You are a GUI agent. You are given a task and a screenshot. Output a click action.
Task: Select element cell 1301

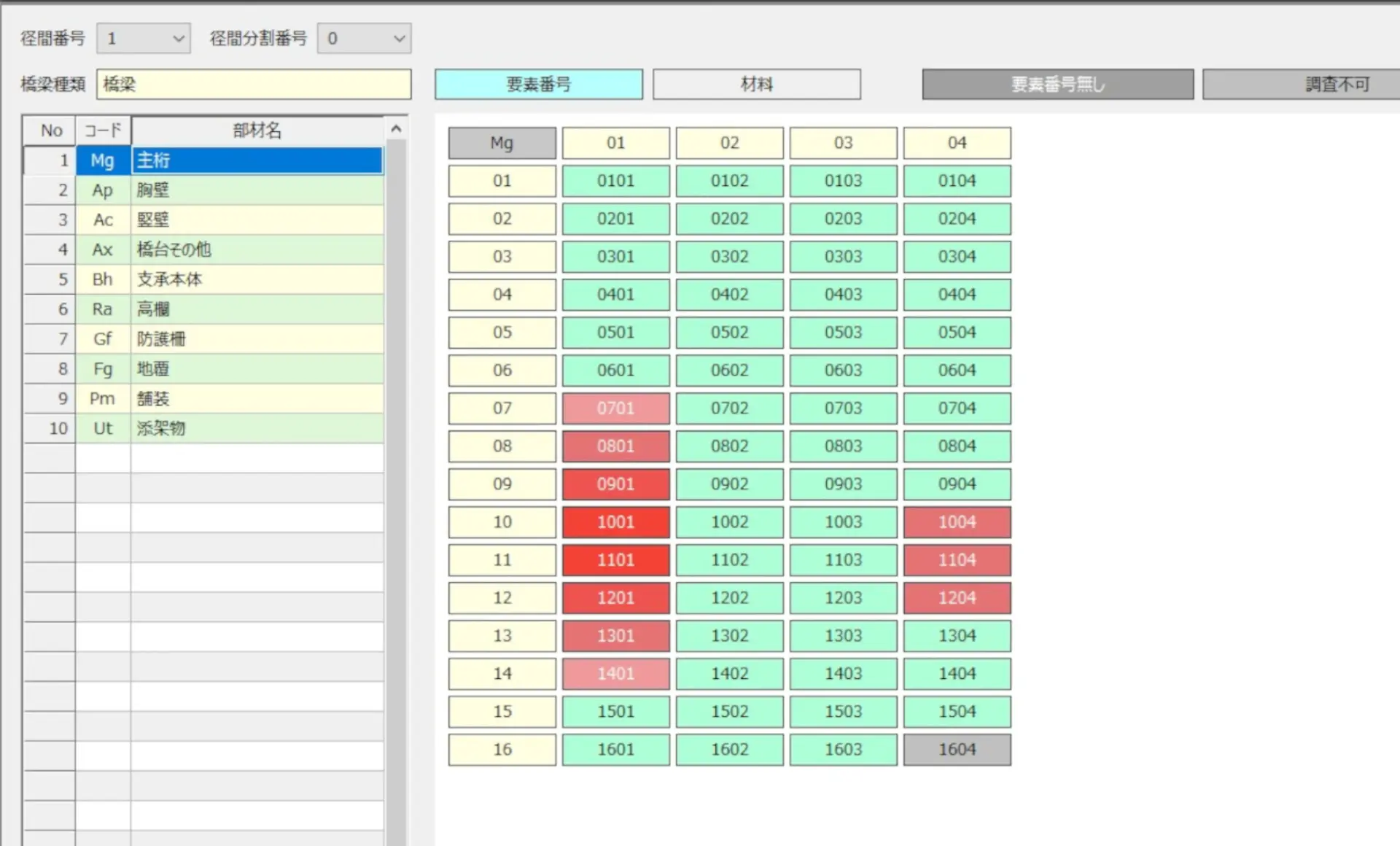(616, 636)
